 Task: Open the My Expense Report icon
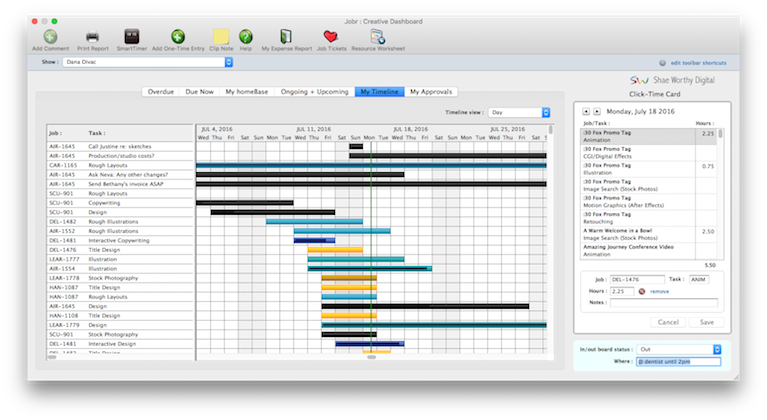pyautogui.click(x=287, y=37)
